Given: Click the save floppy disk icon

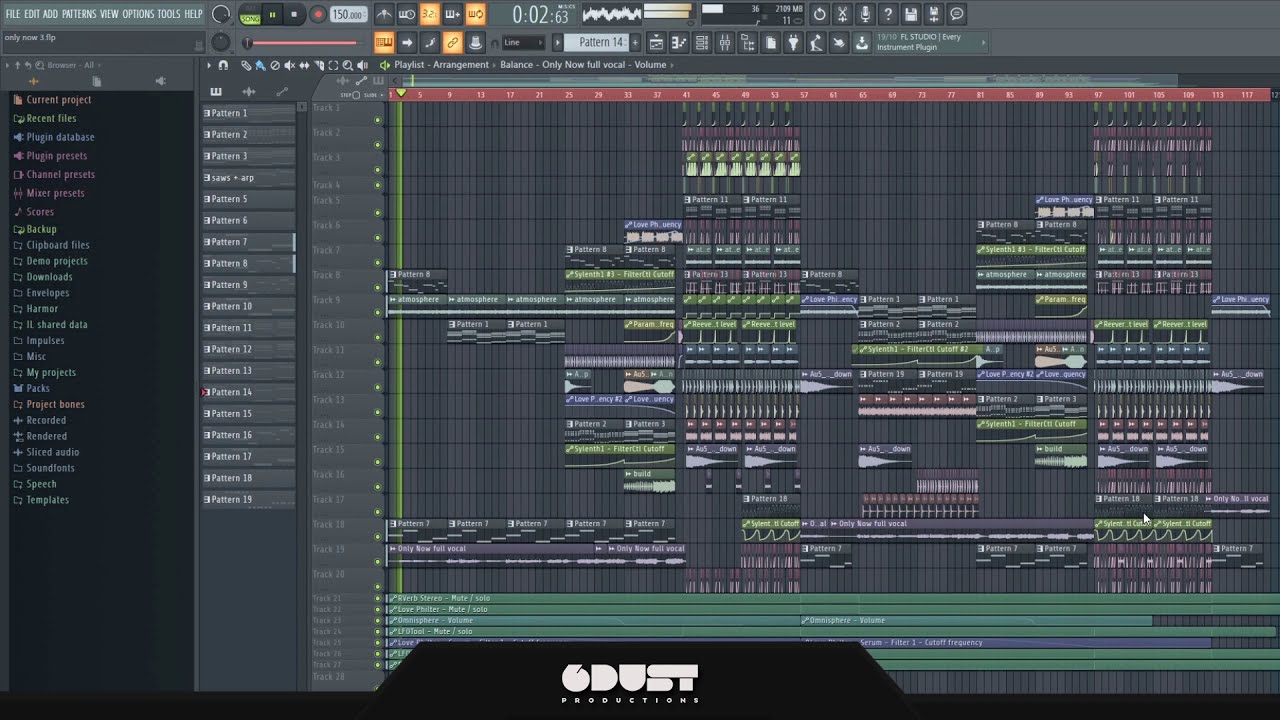Looking at the screenshot, I should coord(911,14).
